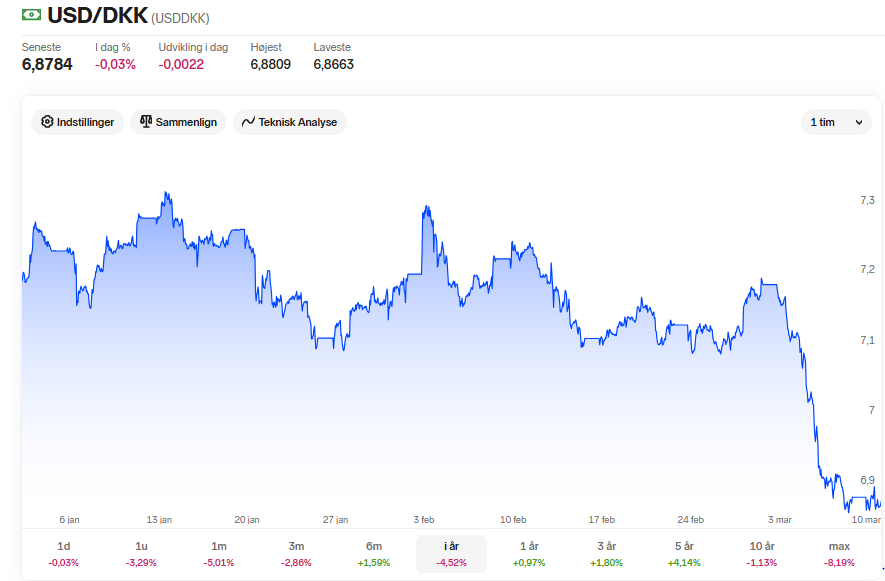
Task: Click the 7,3 y-axis label
Action: coord(868,200)
